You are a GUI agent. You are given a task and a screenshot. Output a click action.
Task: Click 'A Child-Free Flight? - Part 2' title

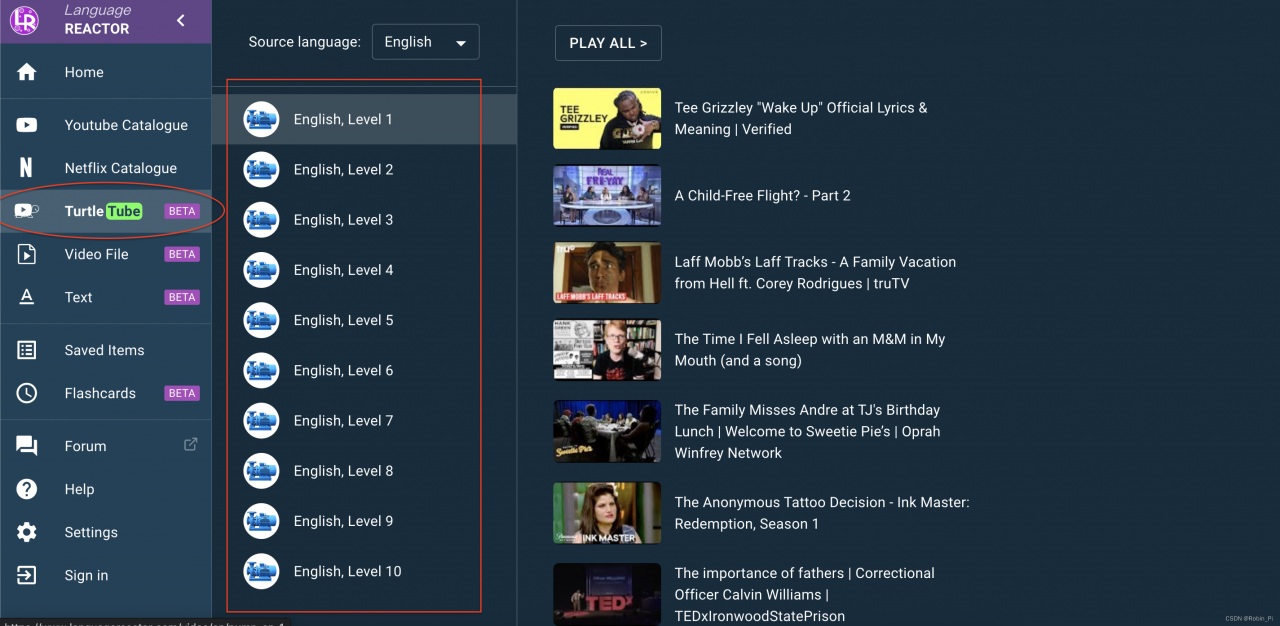tap(762, 195)
